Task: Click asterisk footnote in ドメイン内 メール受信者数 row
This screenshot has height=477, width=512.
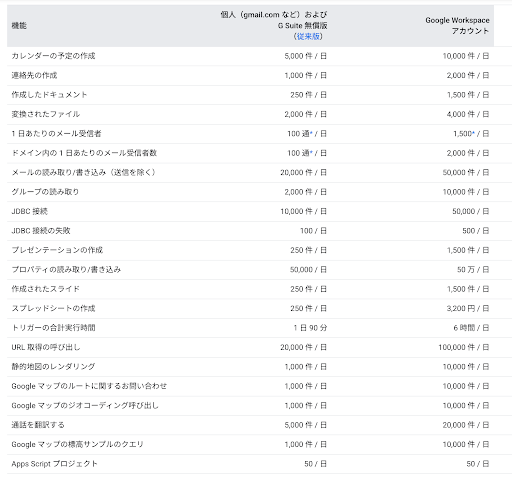Action: click(x=311, y=152)
